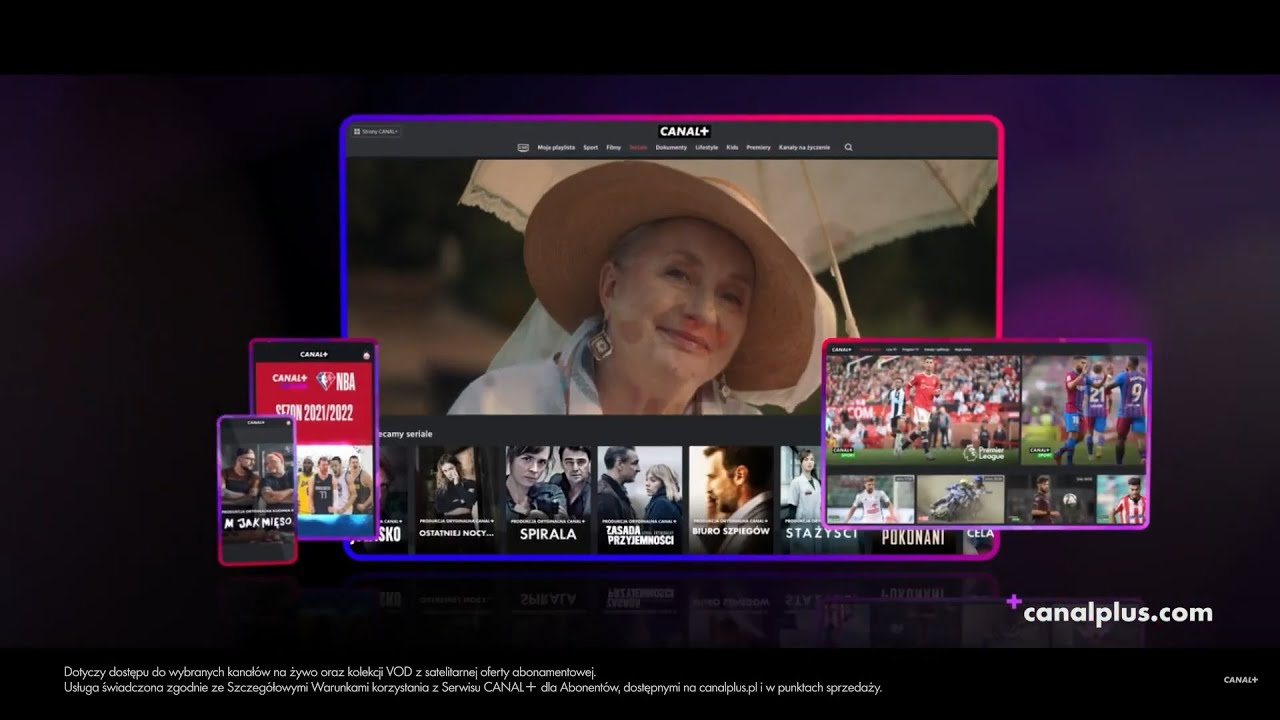
Task: Open M jak mięso show on small phone
Action: (258, 493)
